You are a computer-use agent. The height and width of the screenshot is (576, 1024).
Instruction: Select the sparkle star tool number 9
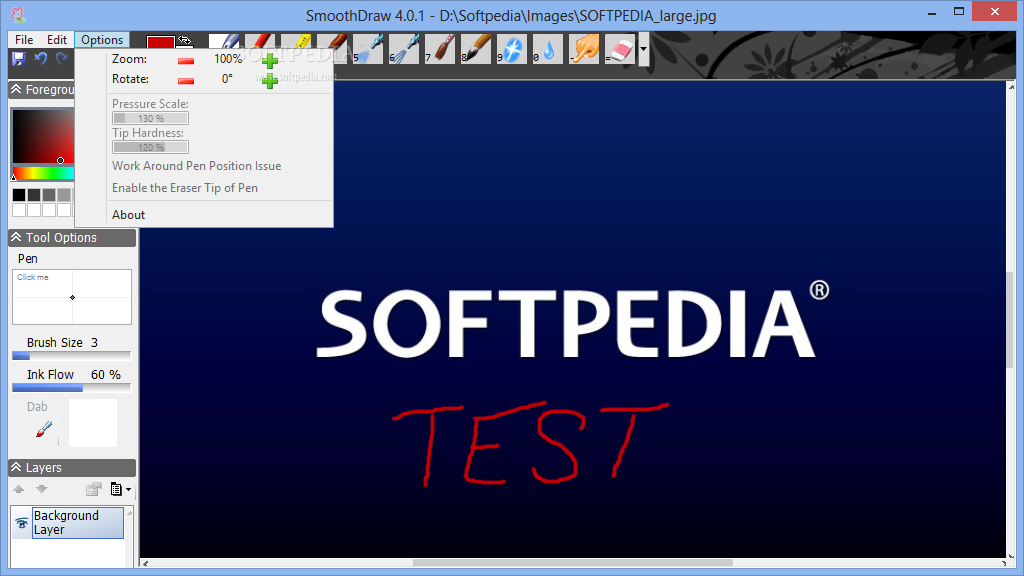point(511,49)
